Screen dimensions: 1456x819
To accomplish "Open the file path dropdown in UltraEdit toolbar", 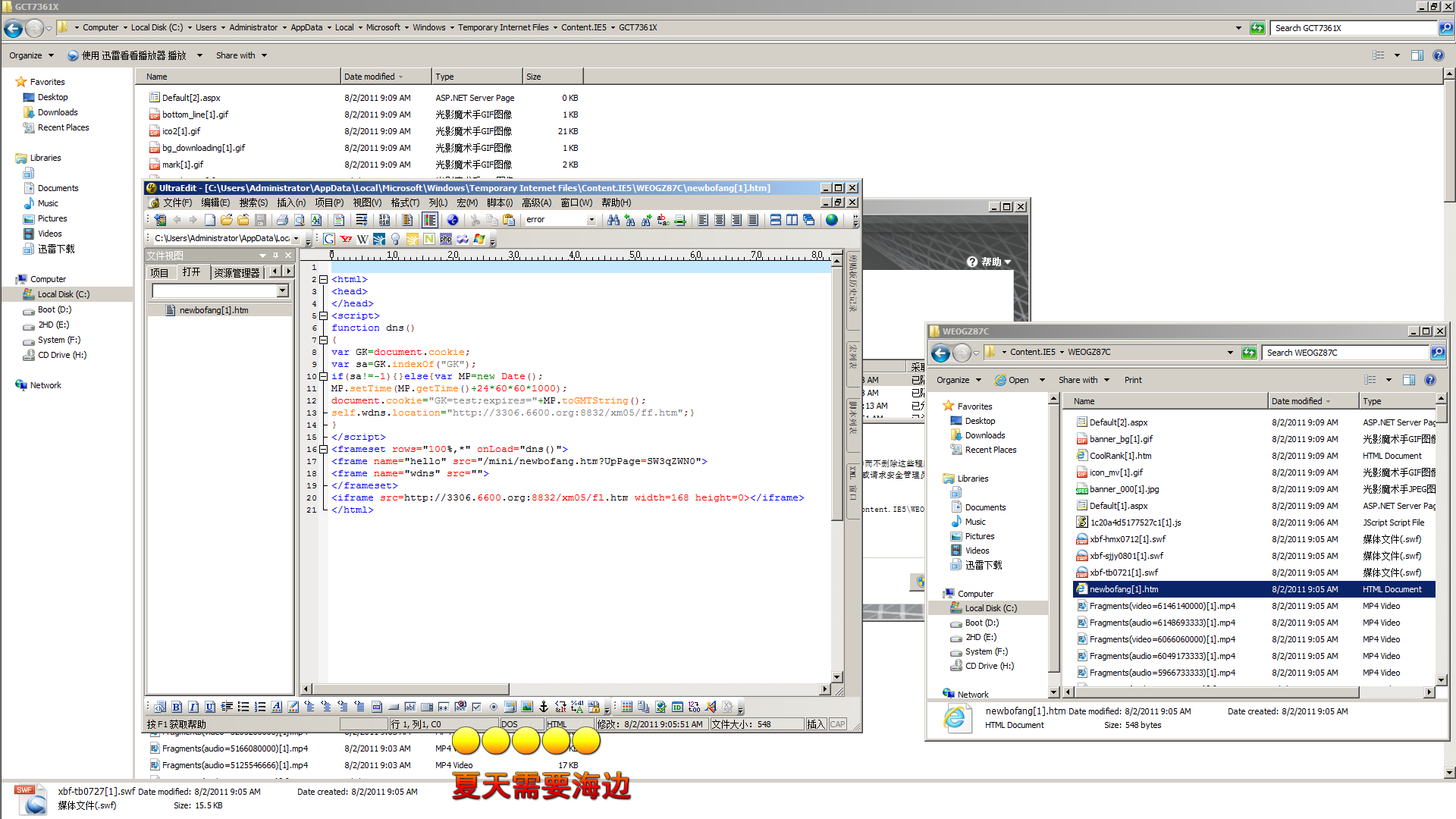I will (x=296, y=239).
